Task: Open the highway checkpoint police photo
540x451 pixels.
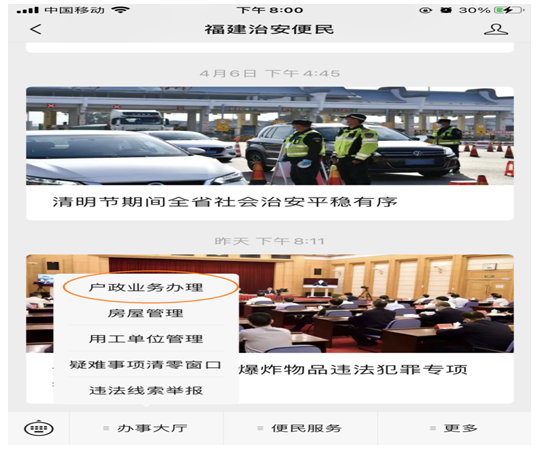Action: pyautogui.click(x=270, y=136)
